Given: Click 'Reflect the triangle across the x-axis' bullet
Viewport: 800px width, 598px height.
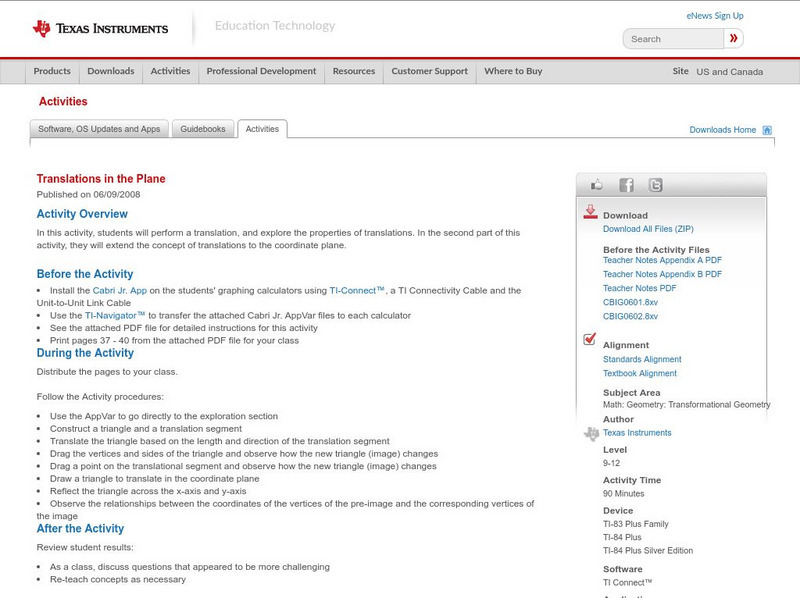Looking at the screenshot, I should pos(148,491).
